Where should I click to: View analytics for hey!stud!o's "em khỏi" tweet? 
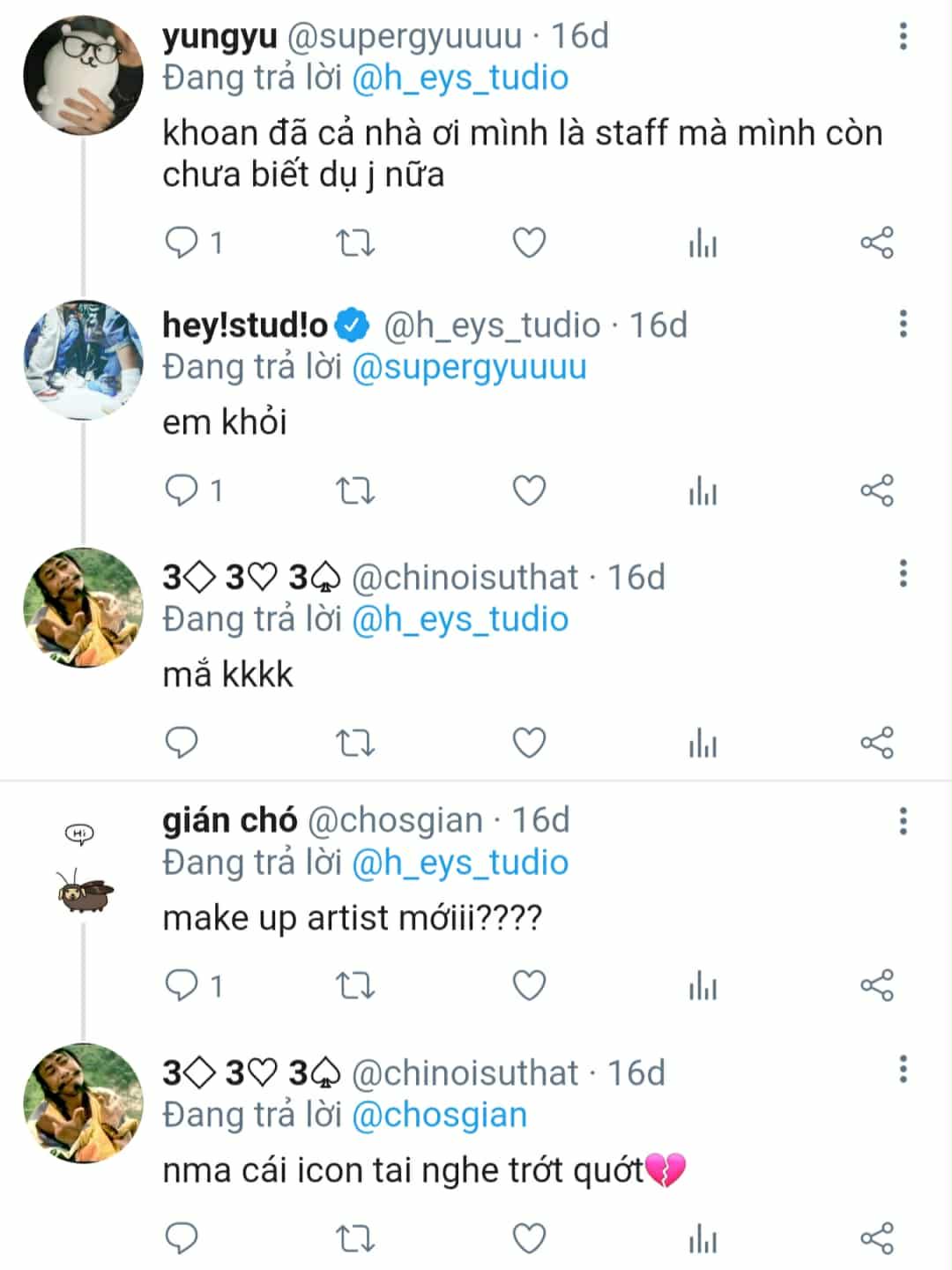(703, 490)
